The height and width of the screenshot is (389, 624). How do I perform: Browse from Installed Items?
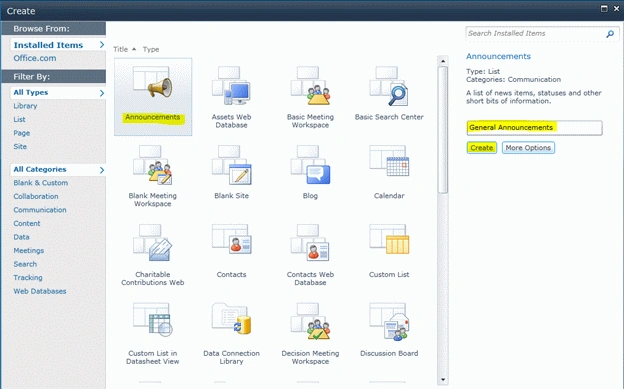tap(58, 45)
